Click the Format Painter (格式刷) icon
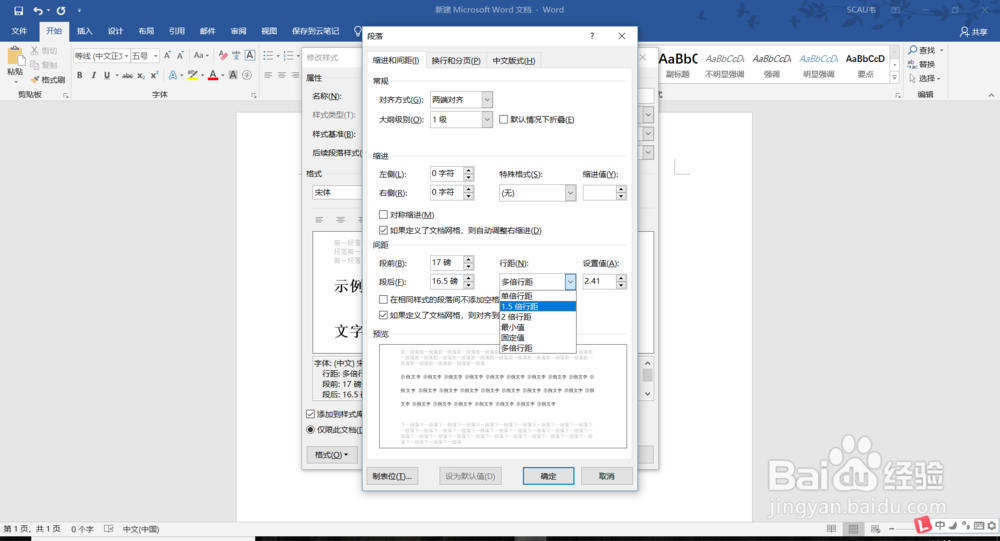Viewport: 1000px width, 541px height. click(x=35, y=80)
